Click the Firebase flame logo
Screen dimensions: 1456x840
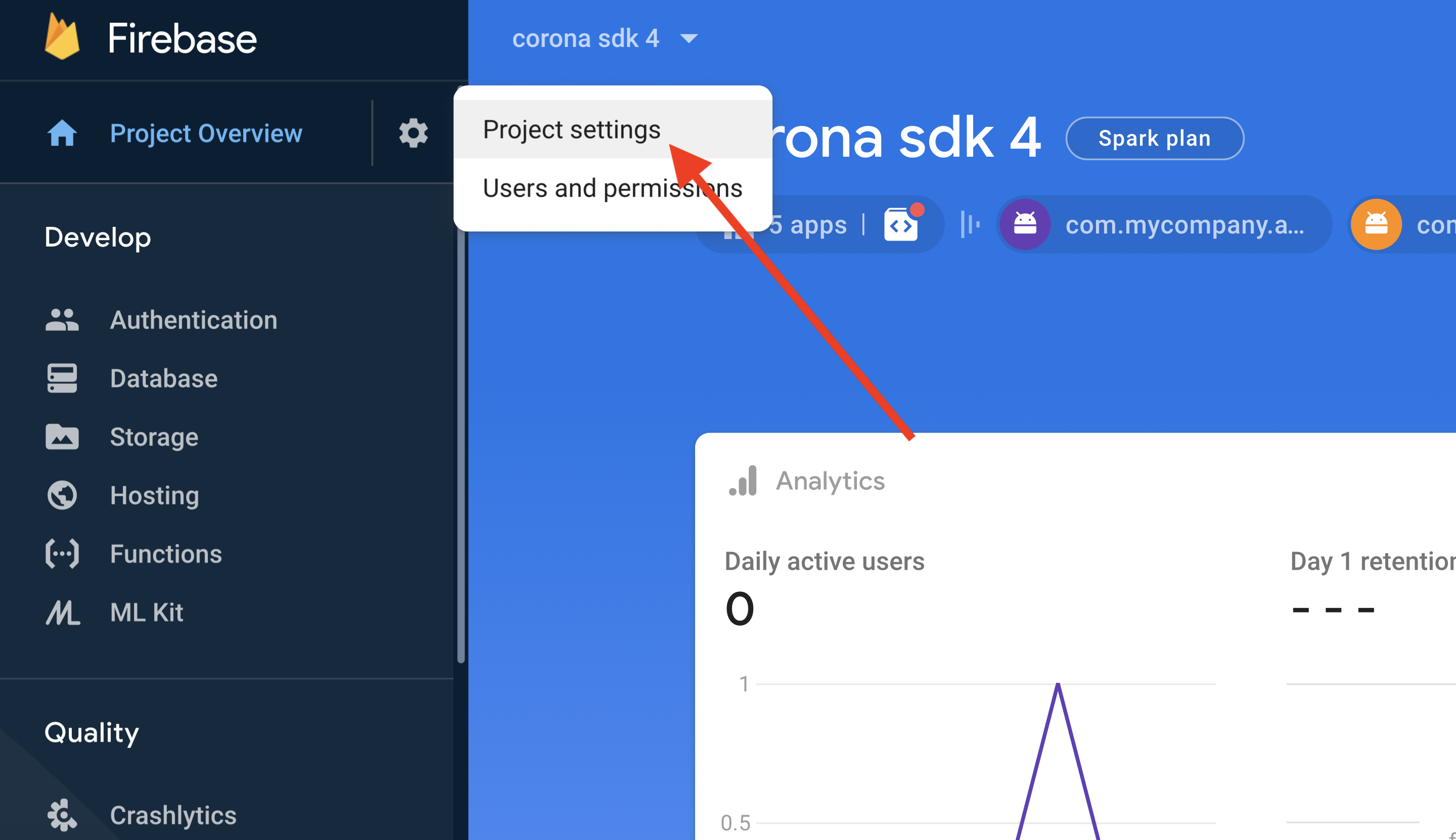click(62, 37)
